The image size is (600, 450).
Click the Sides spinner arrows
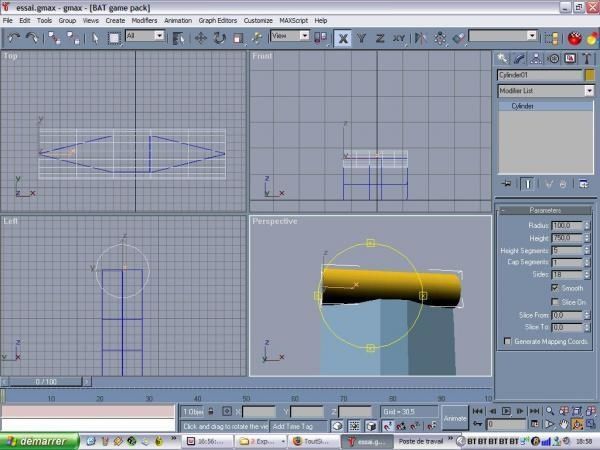coord(587,274)
